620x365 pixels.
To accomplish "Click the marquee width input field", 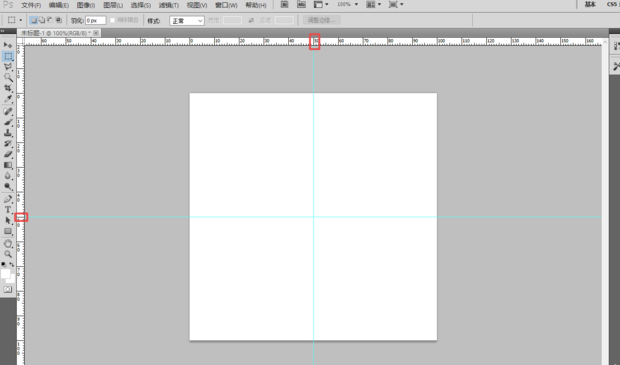I will (x=232, y=20).
